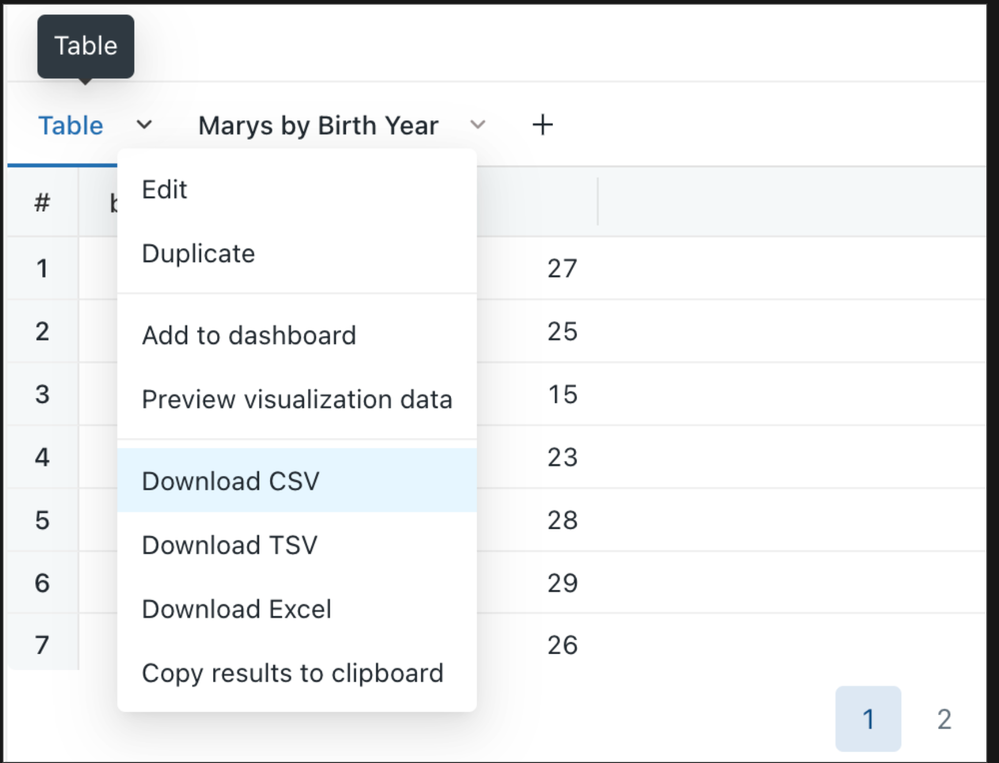The height and width of the screenshot is (763, 999).
Task: Choose Download TSV from menu
Action: (x=230, y=545)
